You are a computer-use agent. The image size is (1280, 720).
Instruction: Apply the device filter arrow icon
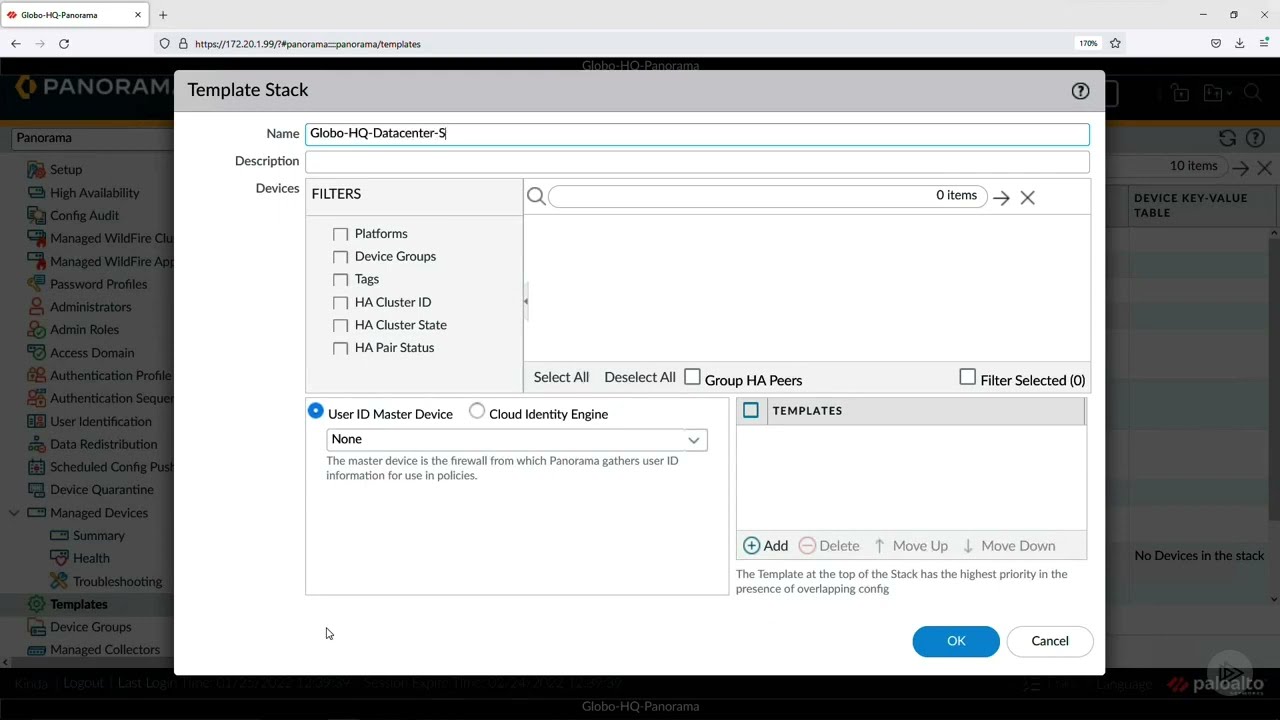(1001, 198)
